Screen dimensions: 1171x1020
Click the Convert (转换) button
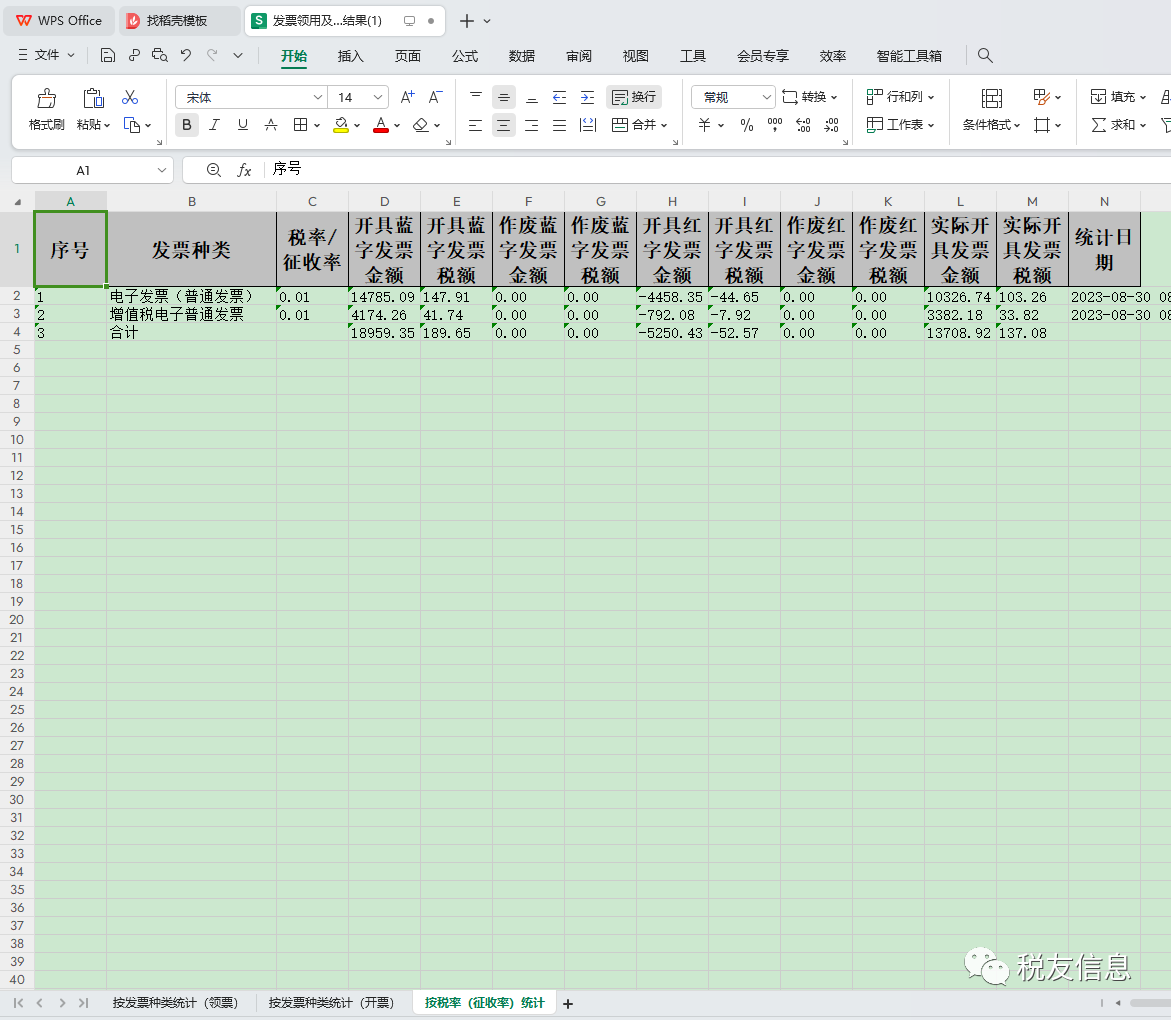point(810,97)
